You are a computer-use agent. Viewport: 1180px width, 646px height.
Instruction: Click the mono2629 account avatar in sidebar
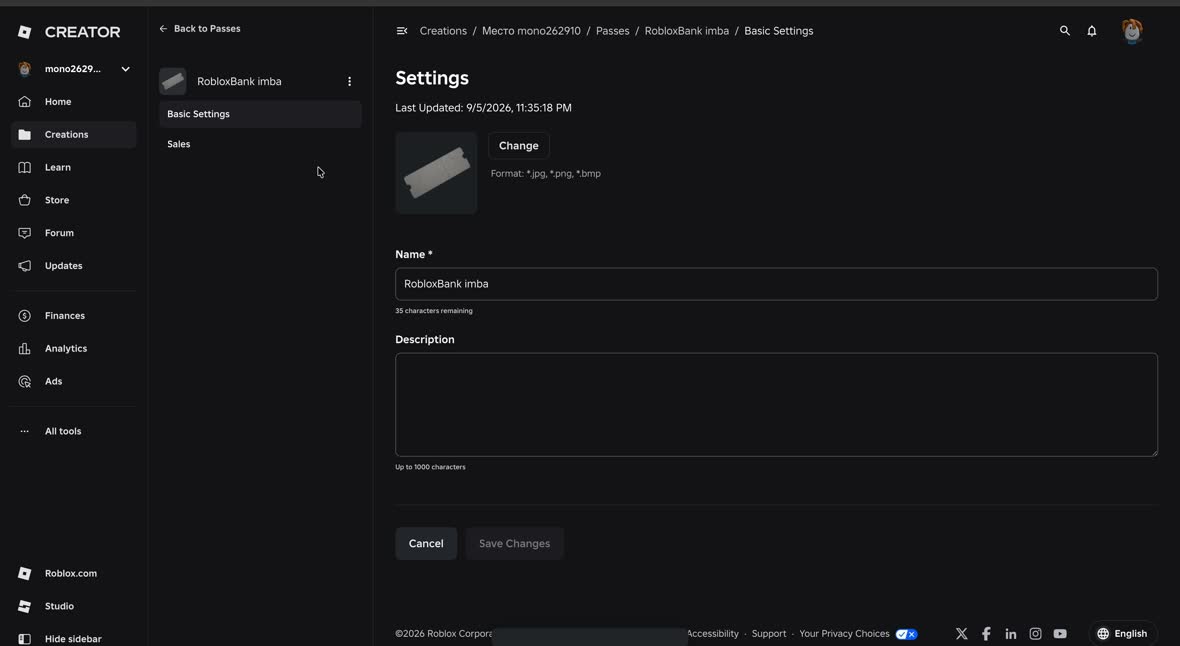[x=25, y=69]
